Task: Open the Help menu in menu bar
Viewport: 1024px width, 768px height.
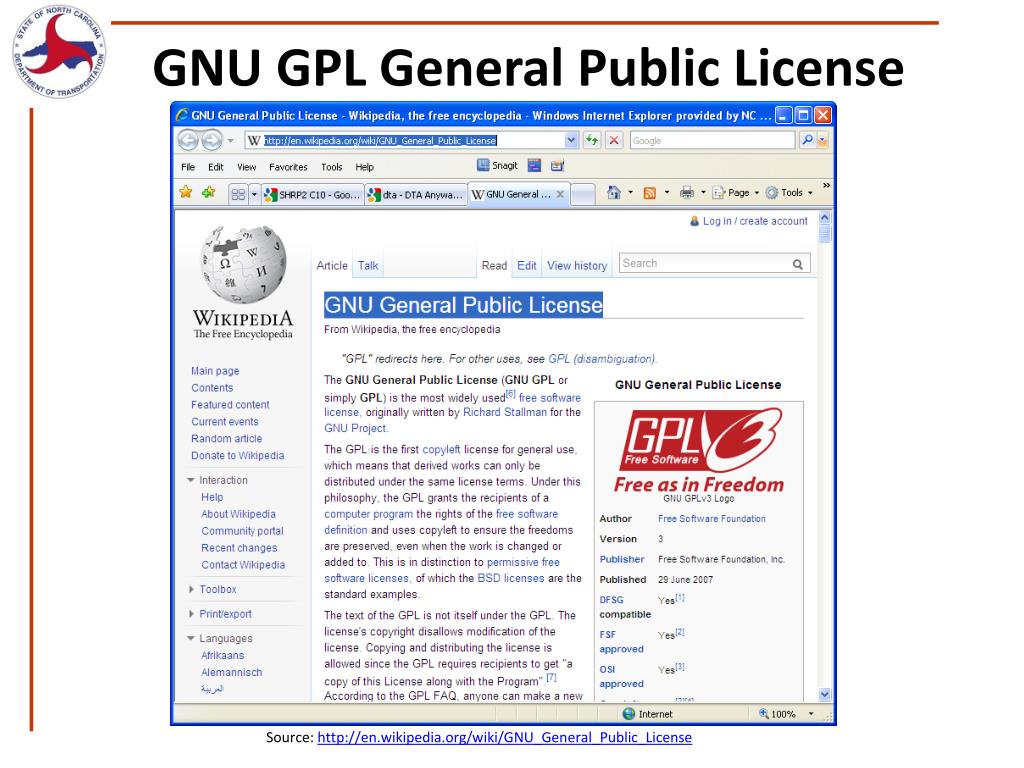Action: coord(364,167)
